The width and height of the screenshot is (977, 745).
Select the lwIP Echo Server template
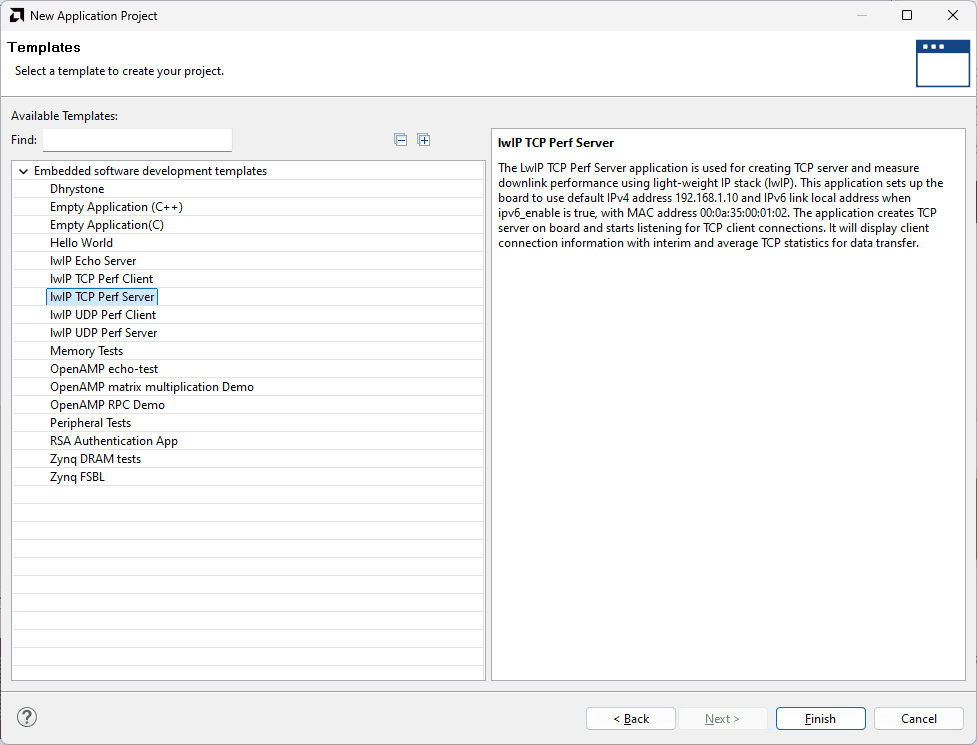tap(93, 261)
